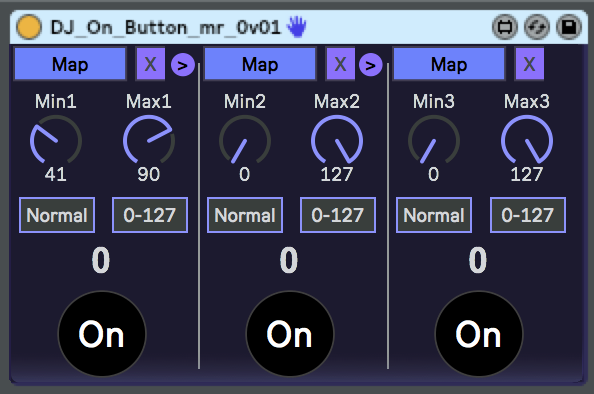The image size is (594, 394).
Task: Open Normal dropdown below Min2
Action: pos(245,215)
